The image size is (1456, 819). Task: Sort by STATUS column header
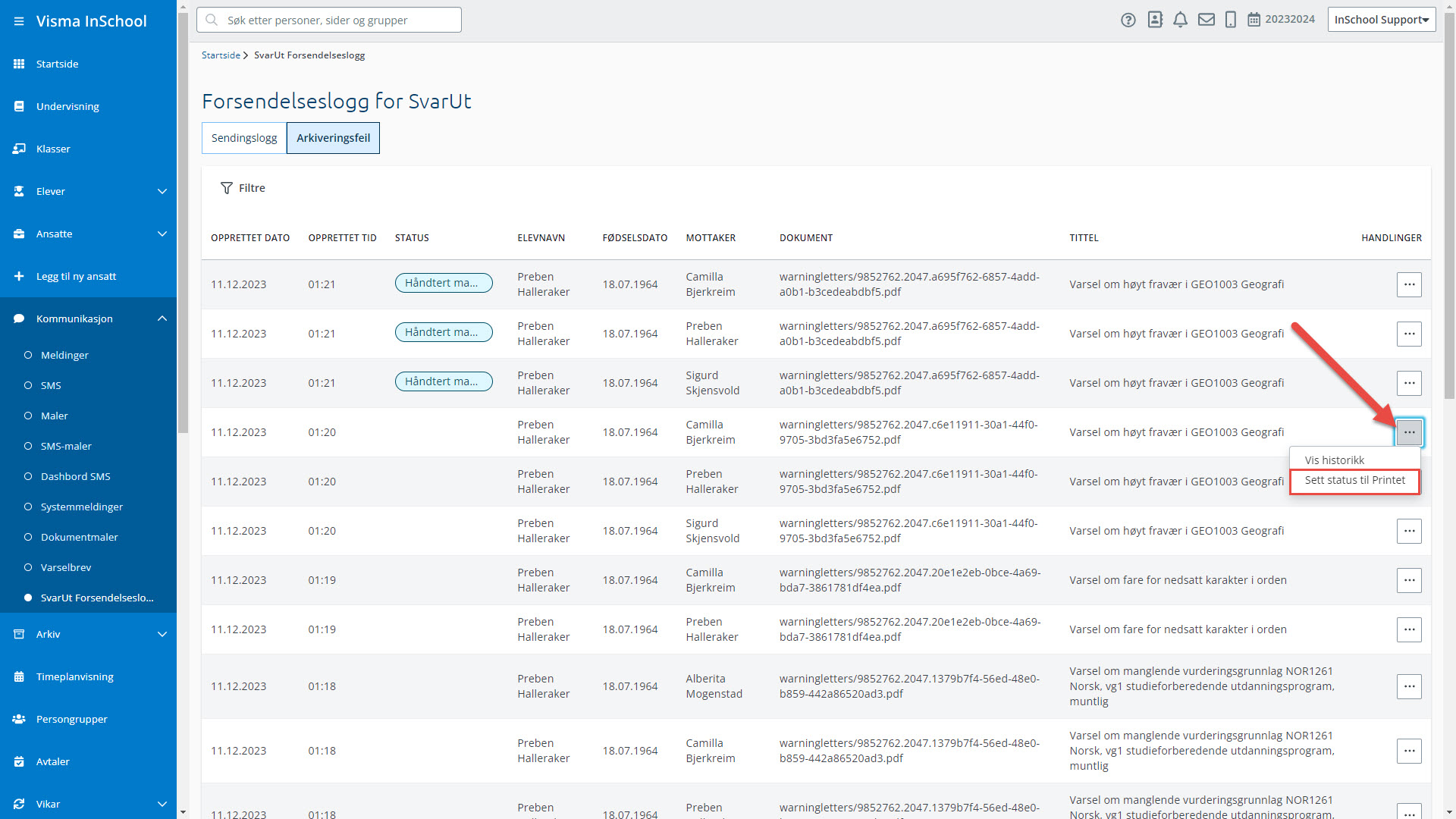(x=412, y=238)
